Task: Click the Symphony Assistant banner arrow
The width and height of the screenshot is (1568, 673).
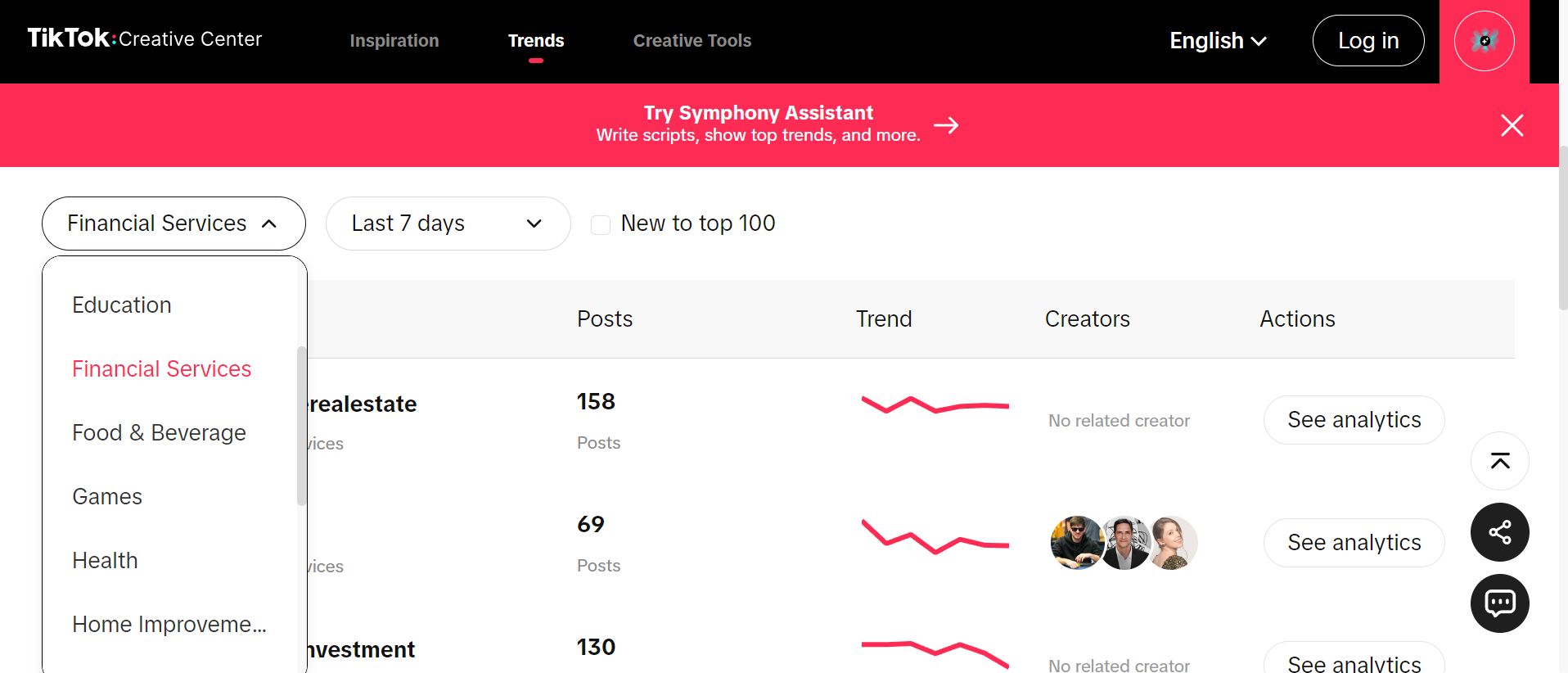Action: pyautogui.click(x=946, y=125)
